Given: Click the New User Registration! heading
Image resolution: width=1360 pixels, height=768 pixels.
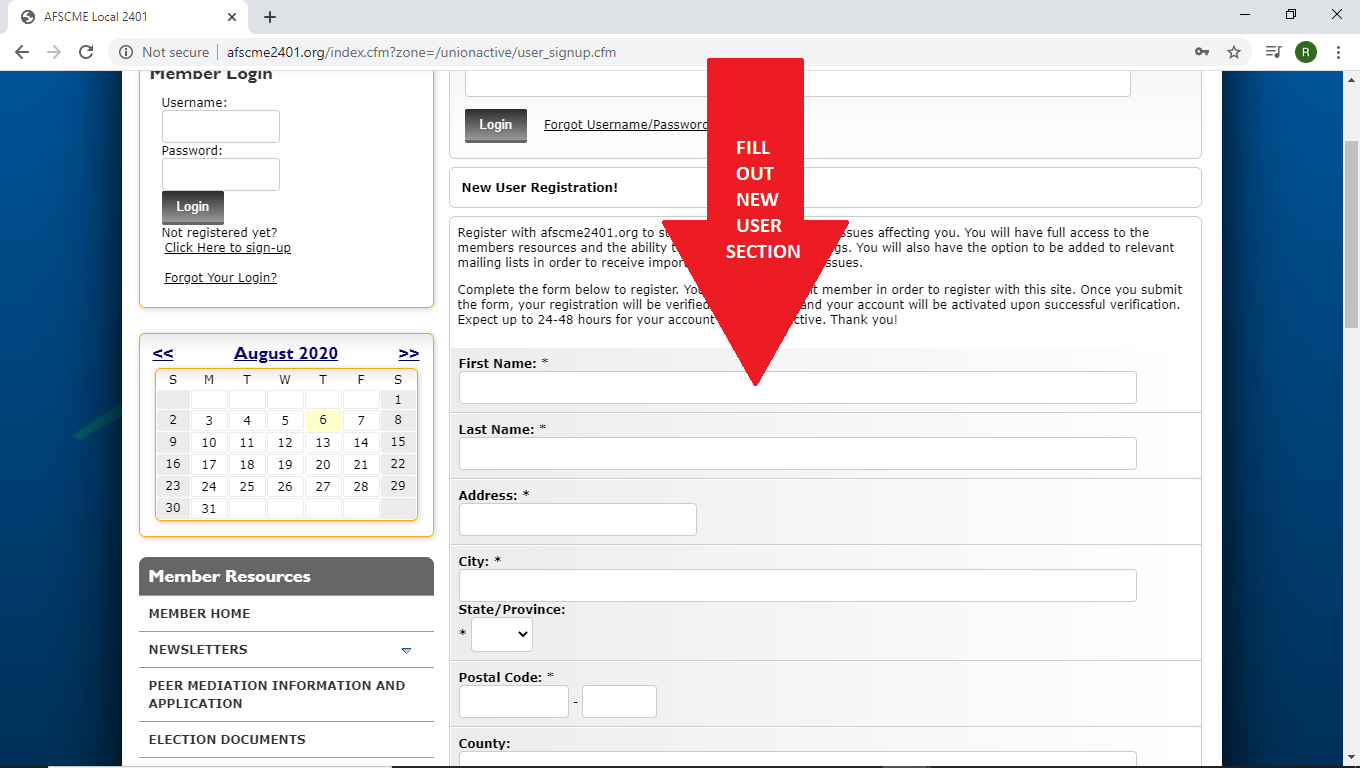Looking at the screenshot, I should pyautogui.click(x=540, y=187).
